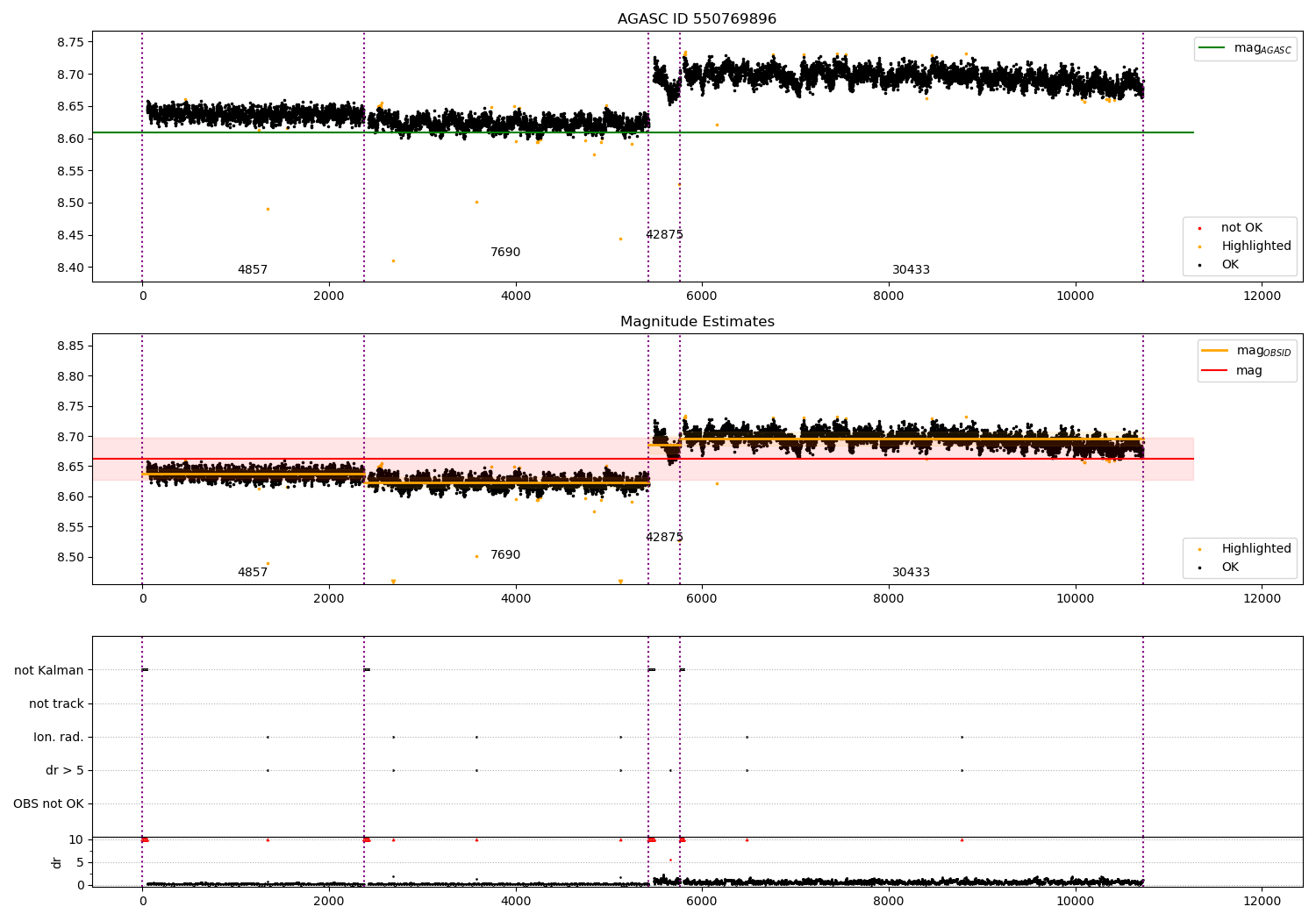Click the "6000" x-tick of the bottom plot
The width and height of the screenshot is (1316, 921).
[702, 901]
